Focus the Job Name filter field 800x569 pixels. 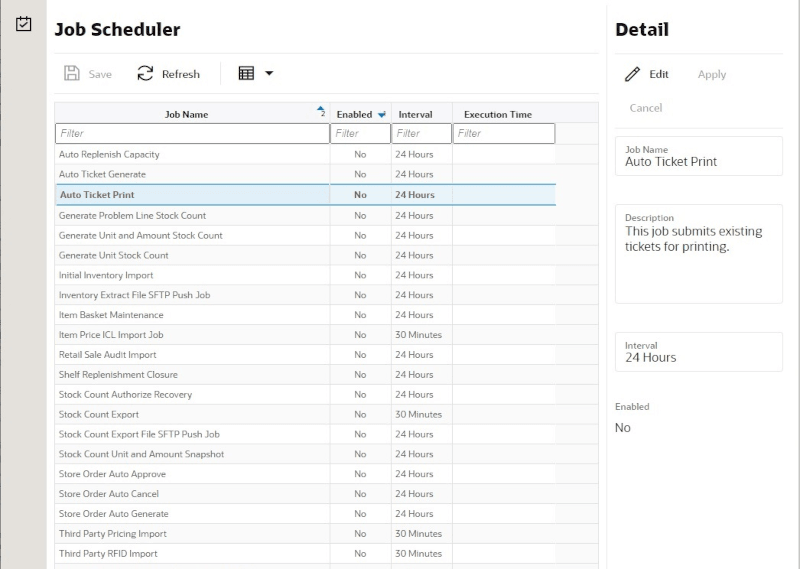[x=192, y=133]
